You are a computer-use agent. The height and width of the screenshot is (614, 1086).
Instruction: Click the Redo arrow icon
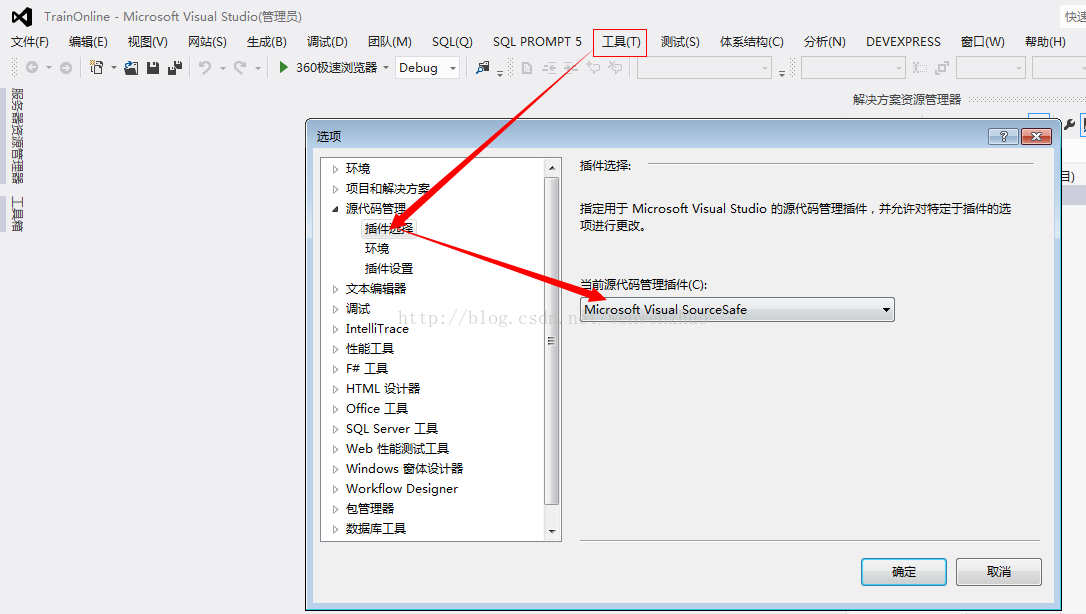coord(240,68)
